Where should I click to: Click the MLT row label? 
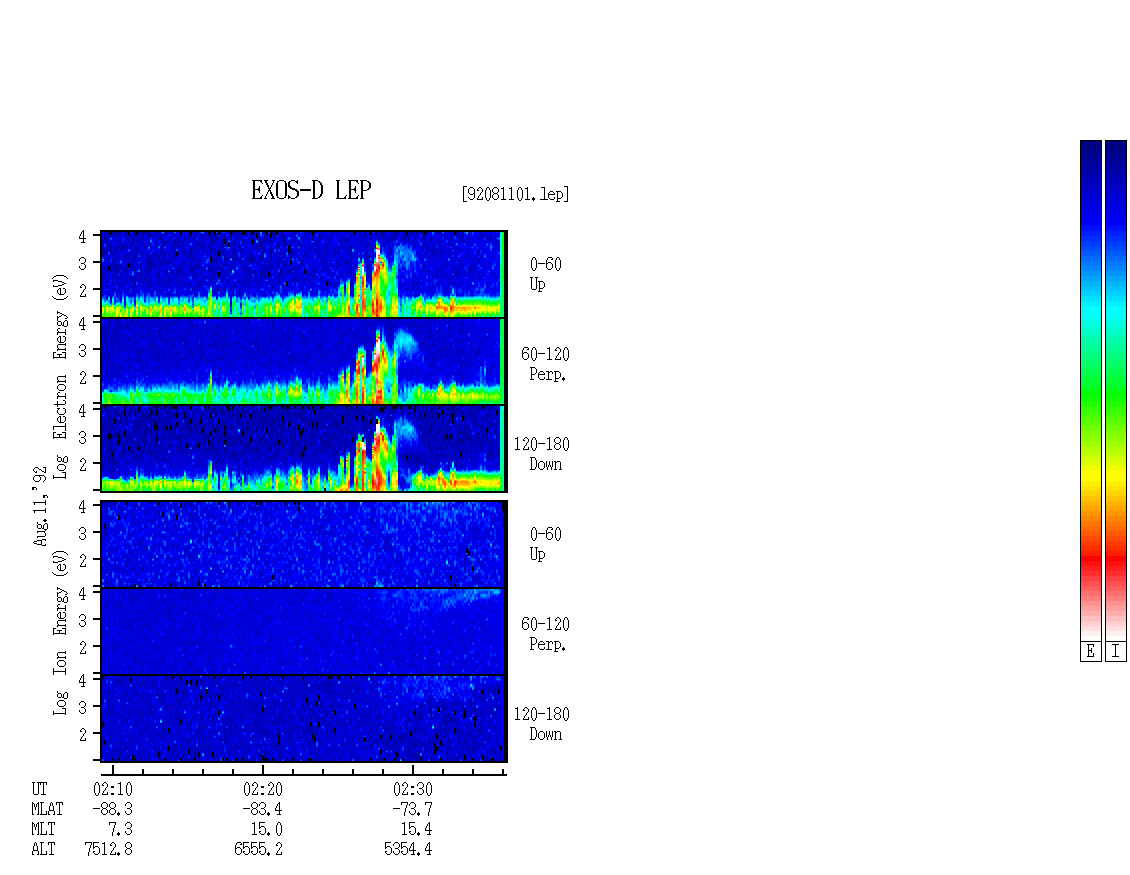point(43,830)
